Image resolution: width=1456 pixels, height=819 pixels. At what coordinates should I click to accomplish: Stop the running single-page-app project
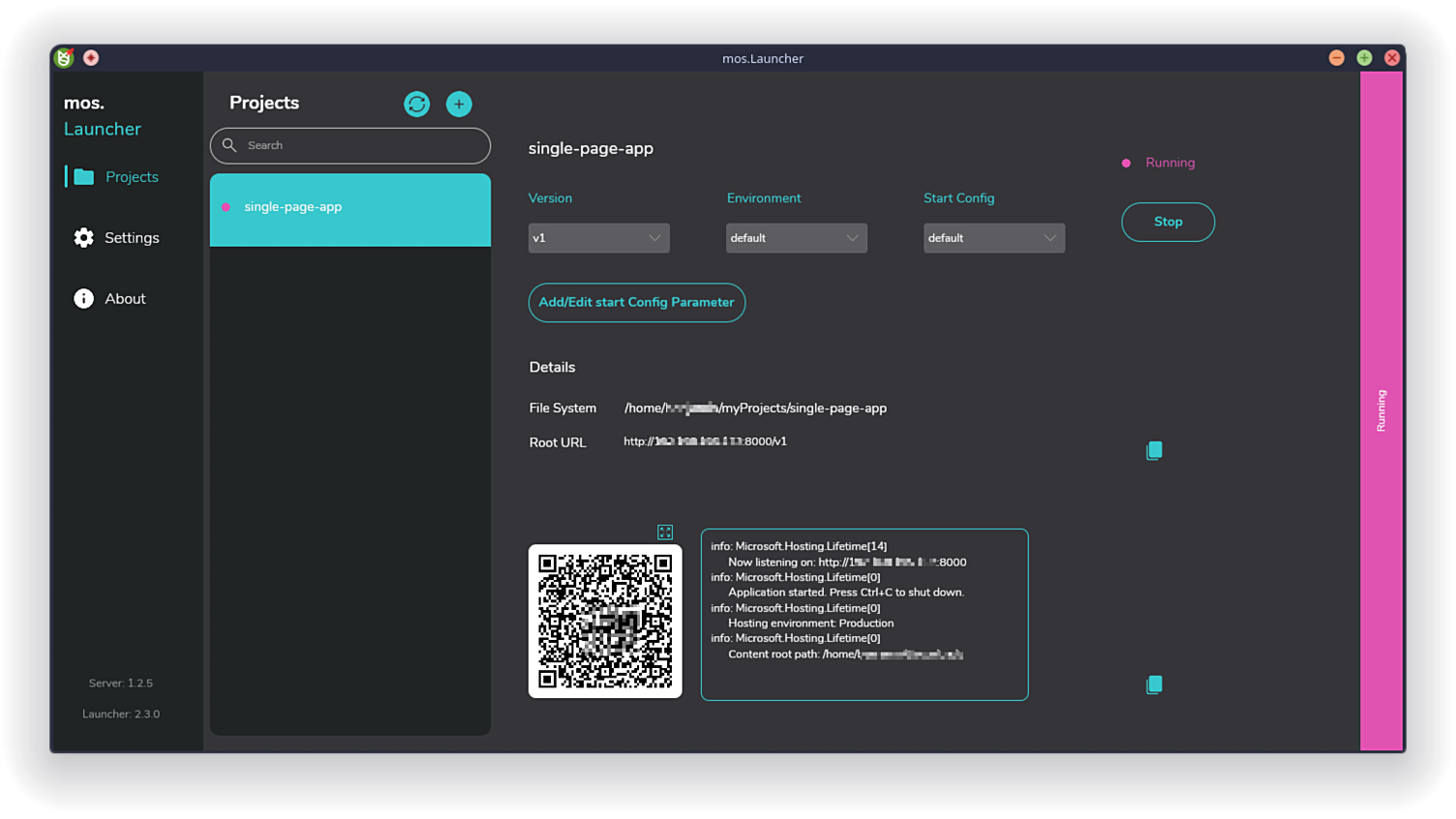(1168, 222)
